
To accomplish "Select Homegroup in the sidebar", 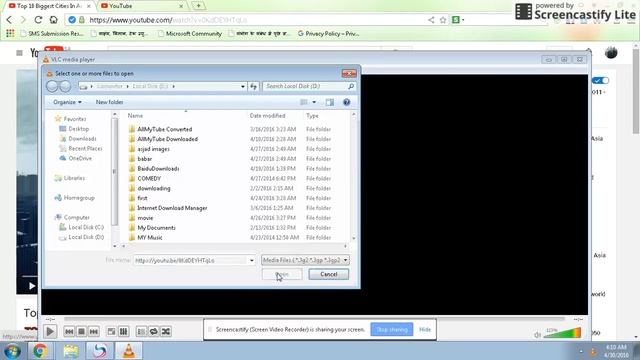I will coord(75,198).
